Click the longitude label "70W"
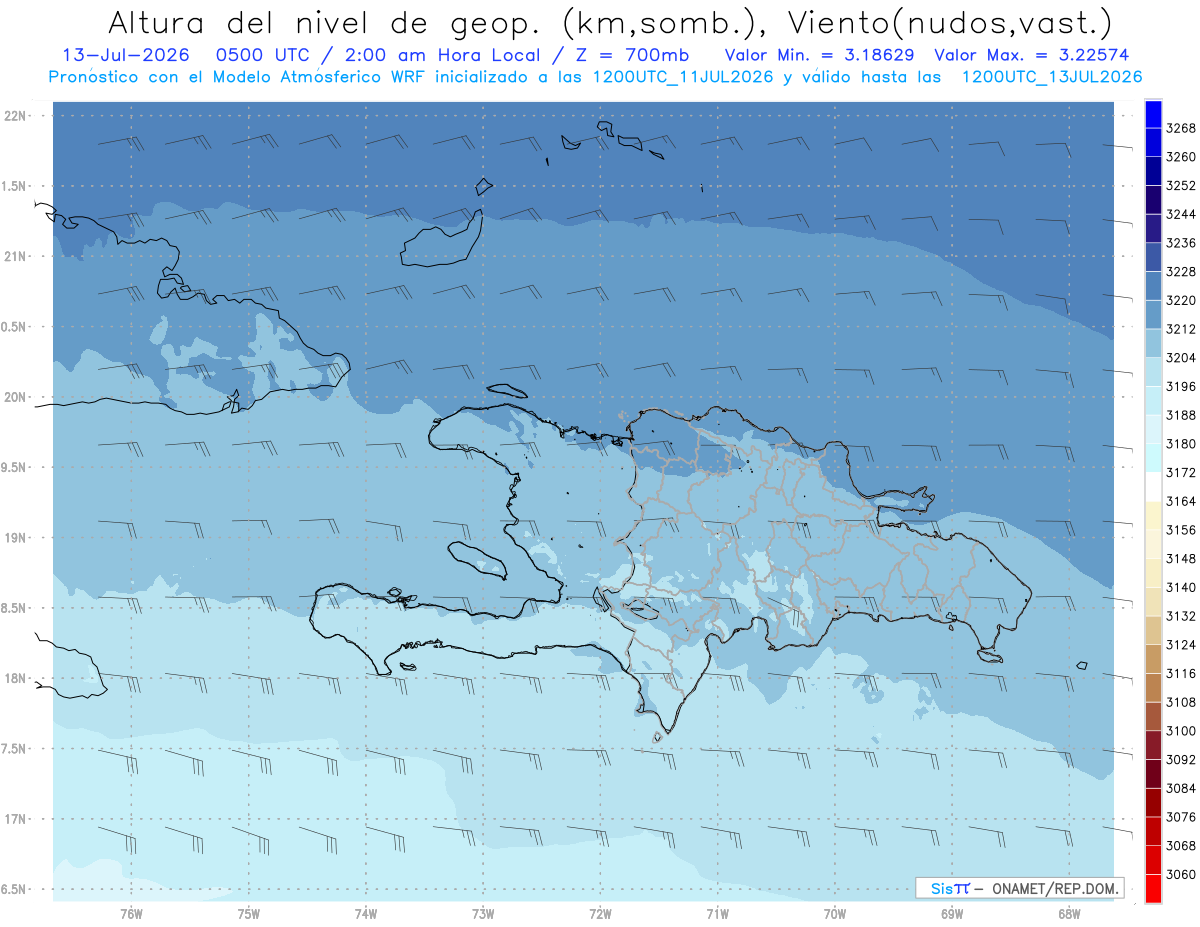This screenshot has width=1200, height=927. click(x=835, y=914)
